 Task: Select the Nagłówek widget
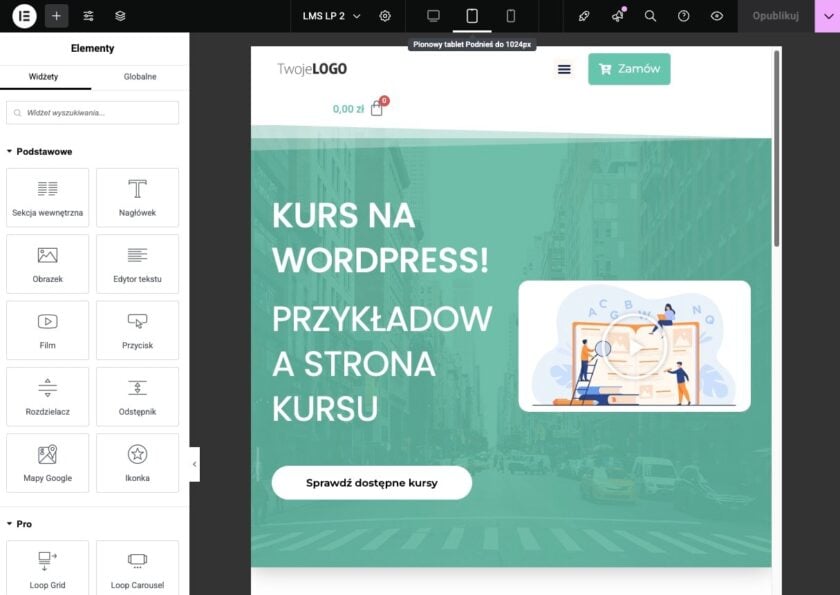click(x=137, y=197)
